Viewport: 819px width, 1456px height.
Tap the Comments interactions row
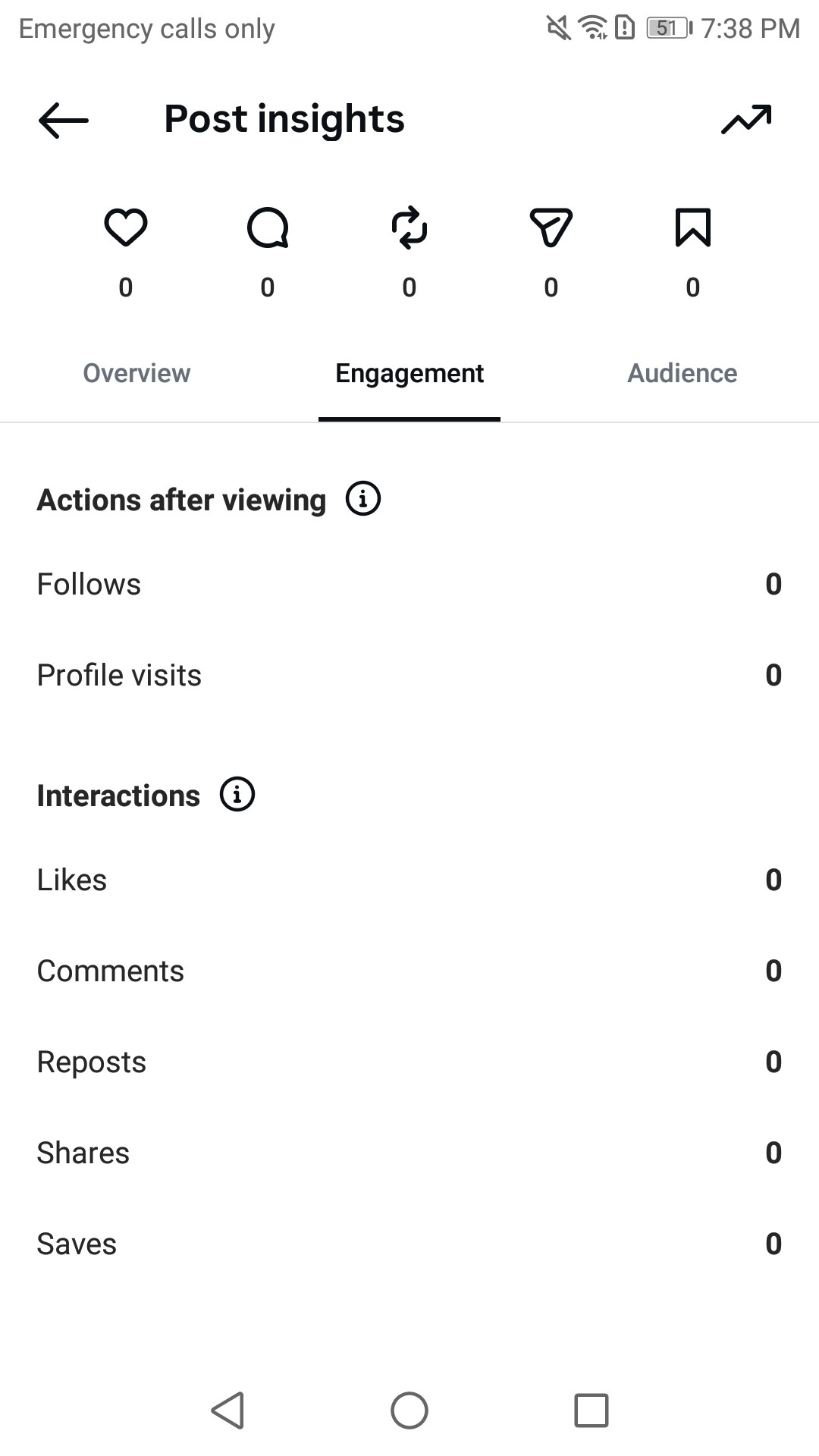point(409,971)
